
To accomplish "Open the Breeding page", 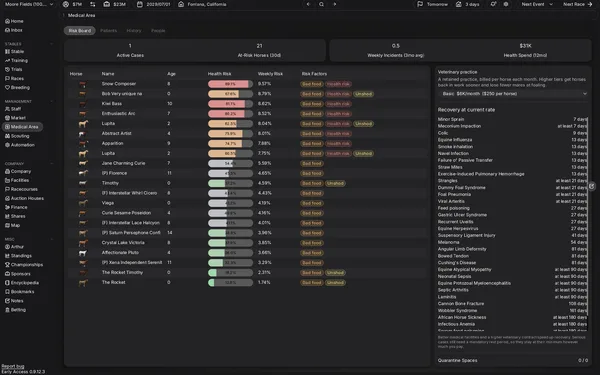I will pos(17,87).
